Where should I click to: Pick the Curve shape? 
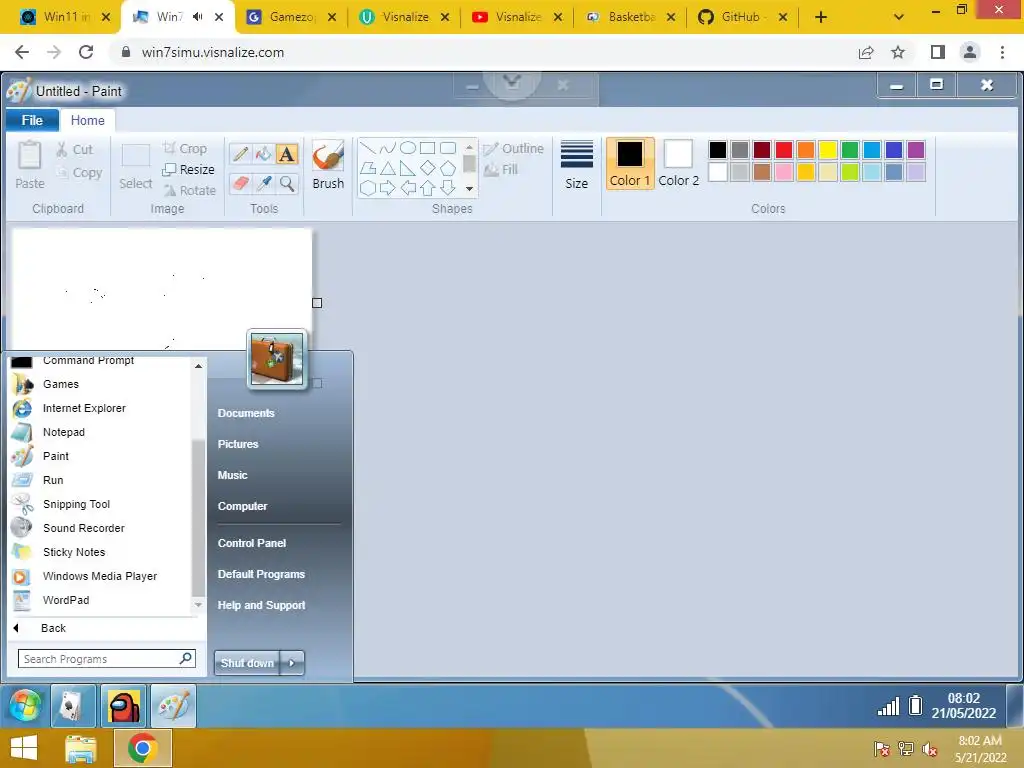pos(388,148)
